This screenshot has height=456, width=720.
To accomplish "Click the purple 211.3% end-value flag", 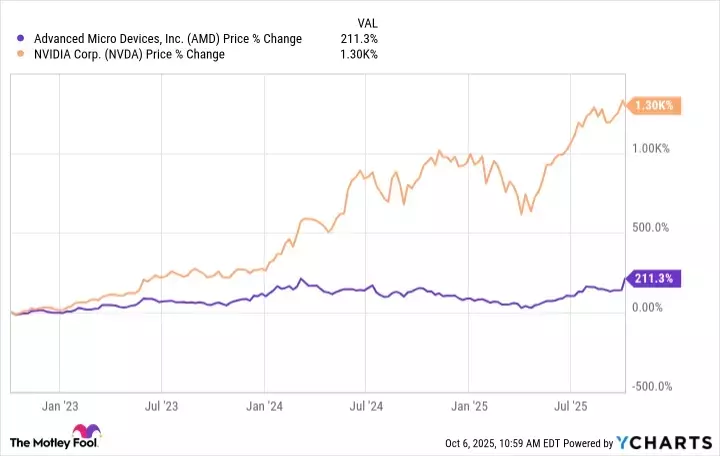I will point(652,279).
